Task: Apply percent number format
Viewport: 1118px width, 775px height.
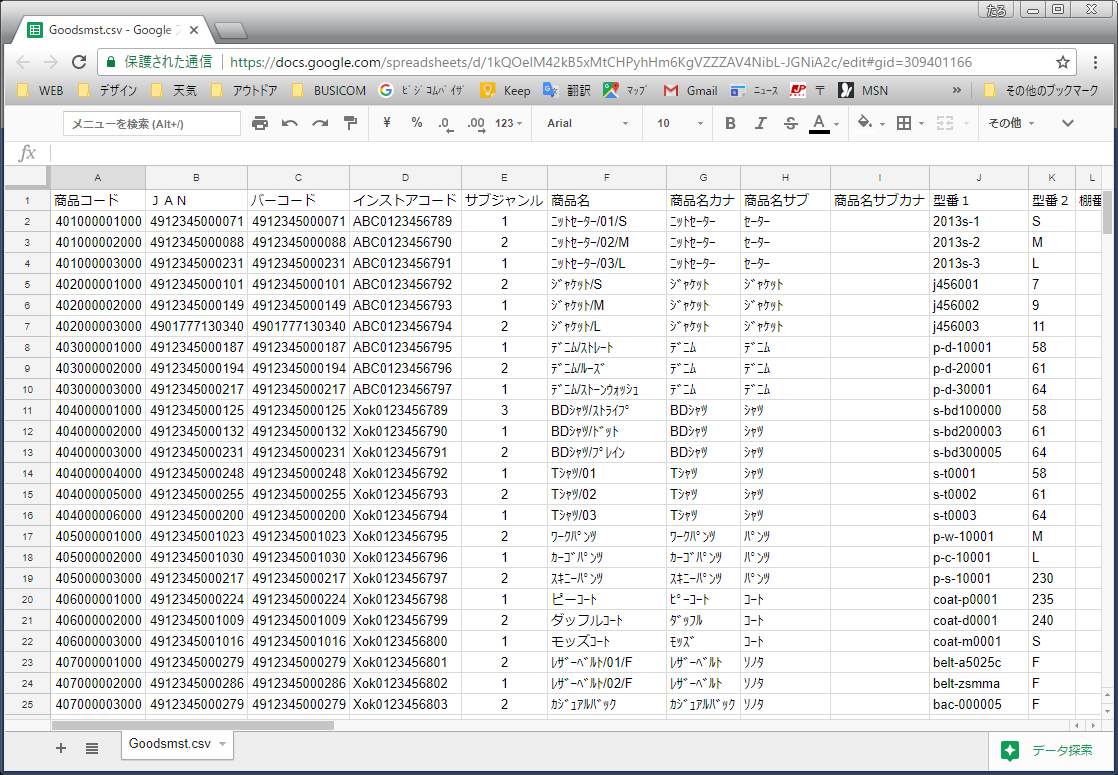Action: 417,123
